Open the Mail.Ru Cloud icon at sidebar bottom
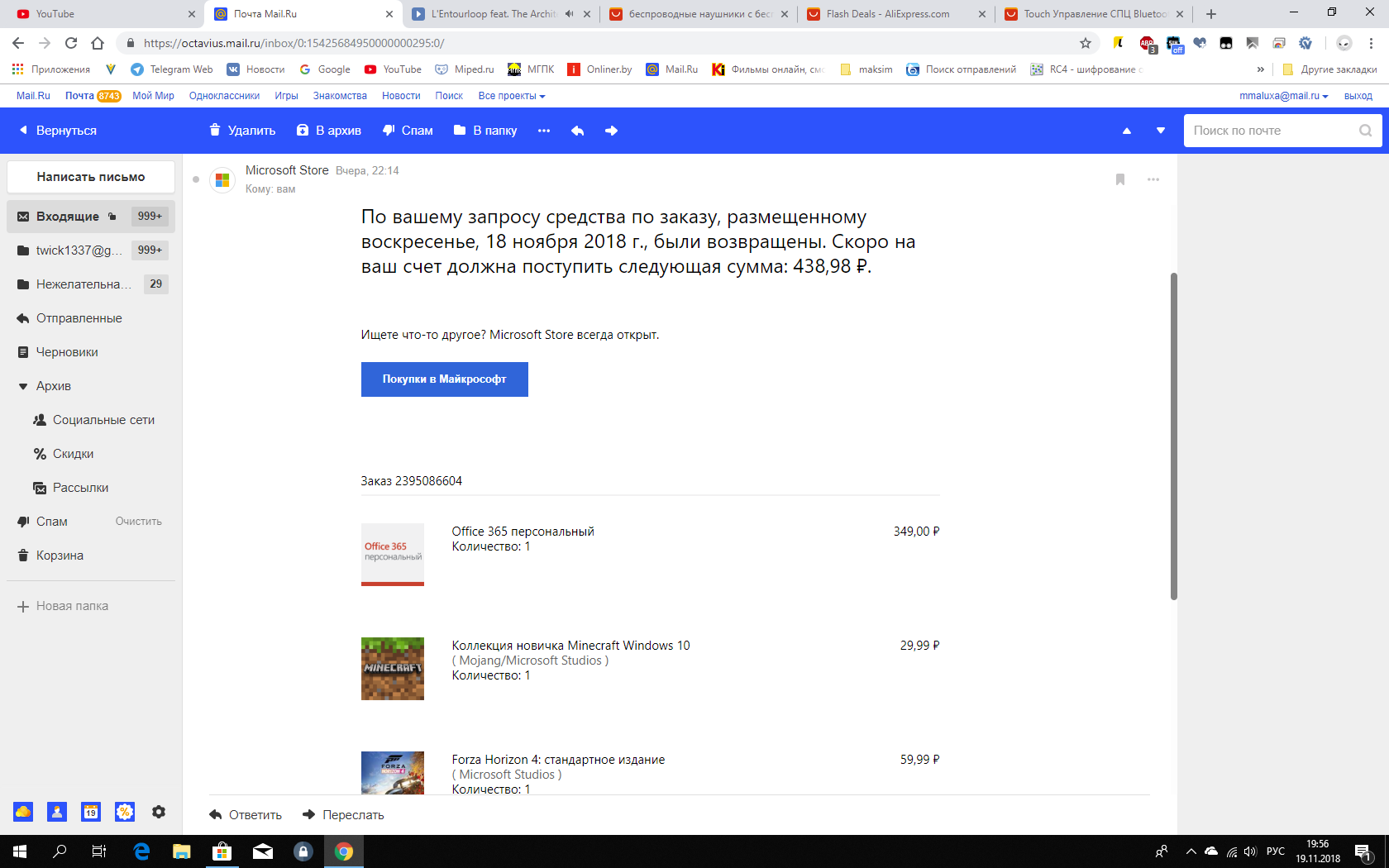The height and width of the screenshot is (868, 1389). pyautogui.click(x=23, y=812)
